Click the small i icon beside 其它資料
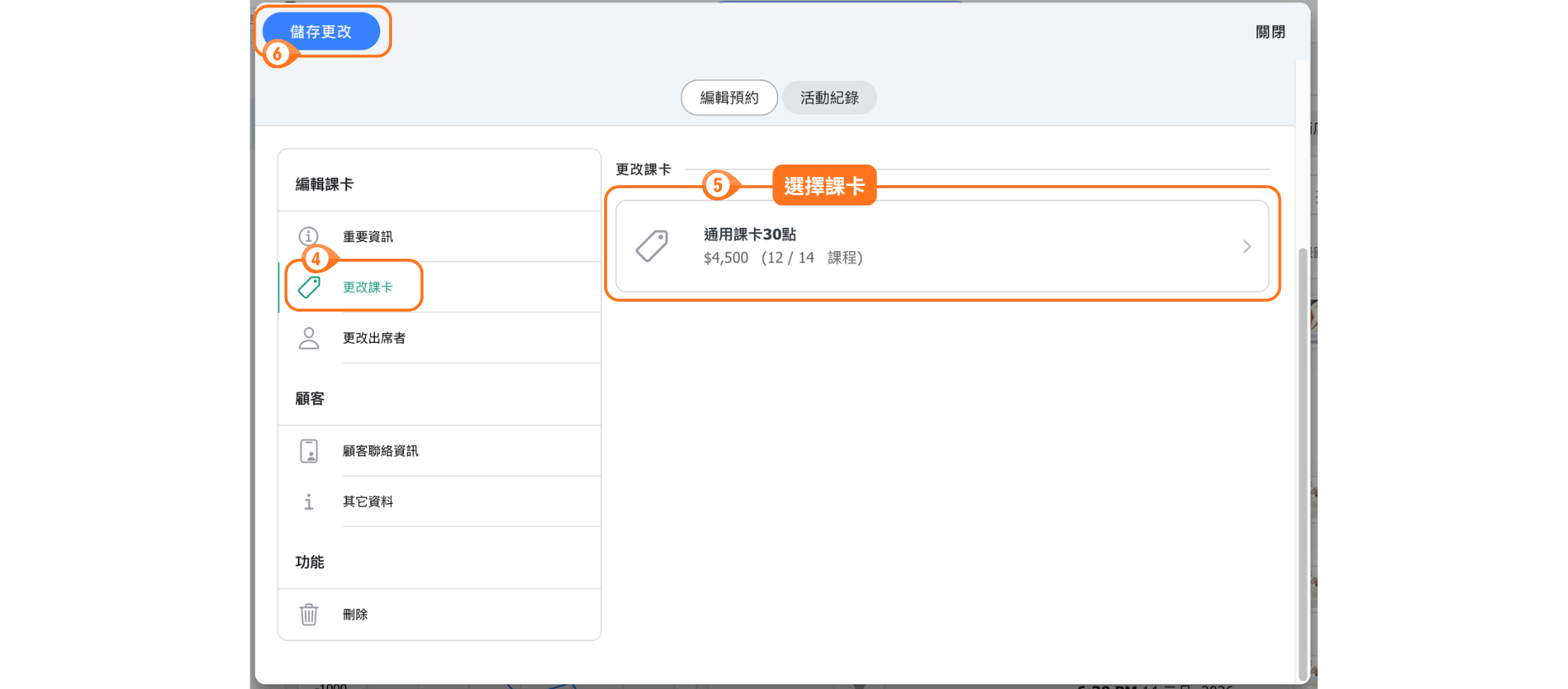Screen dimensions: 1568x689 pos(309,502)
